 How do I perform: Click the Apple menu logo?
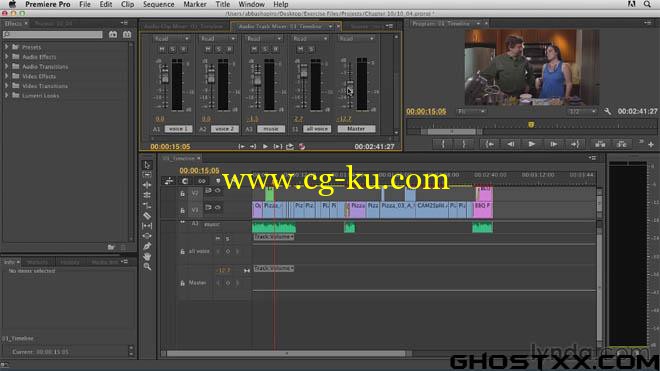pyautogui.click(x=12, y=4)
